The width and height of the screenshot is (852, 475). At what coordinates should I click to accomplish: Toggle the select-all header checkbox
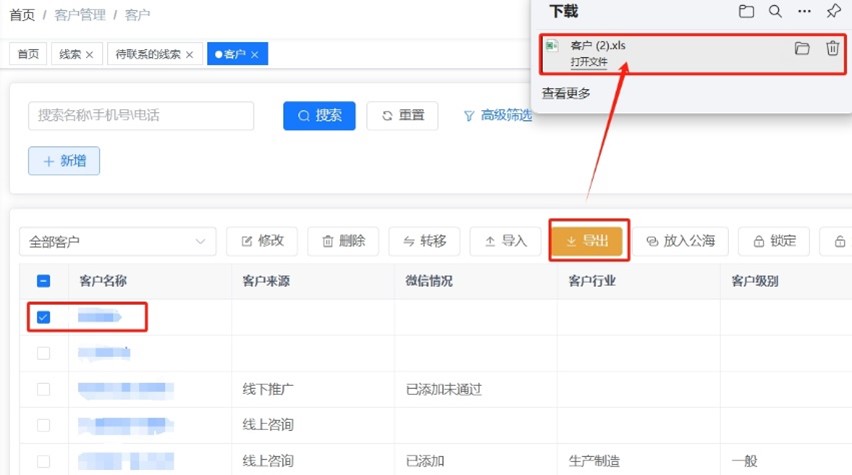click(43, 281)
